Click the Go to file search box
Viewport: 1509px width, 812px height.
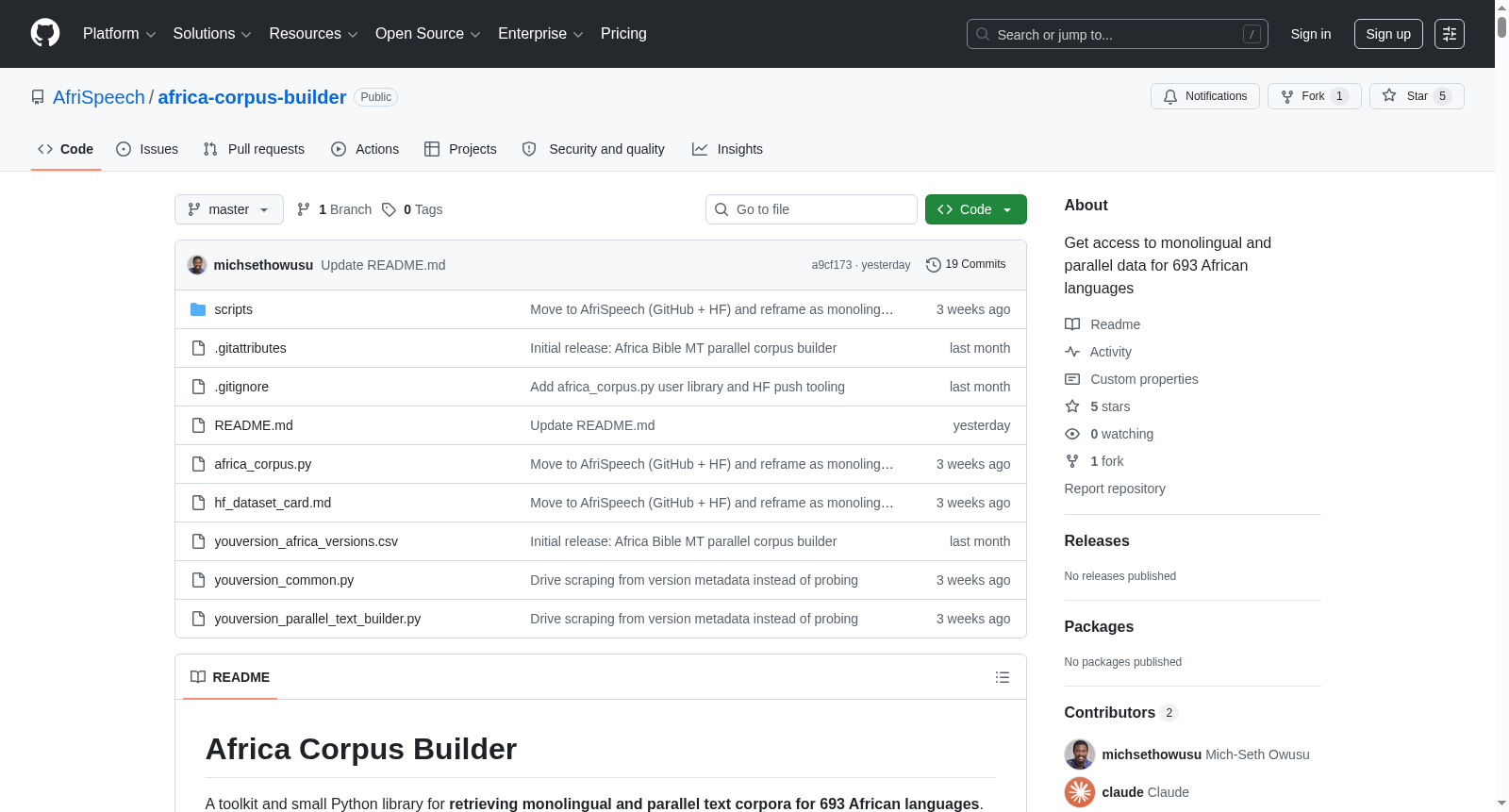coord(811,209)
